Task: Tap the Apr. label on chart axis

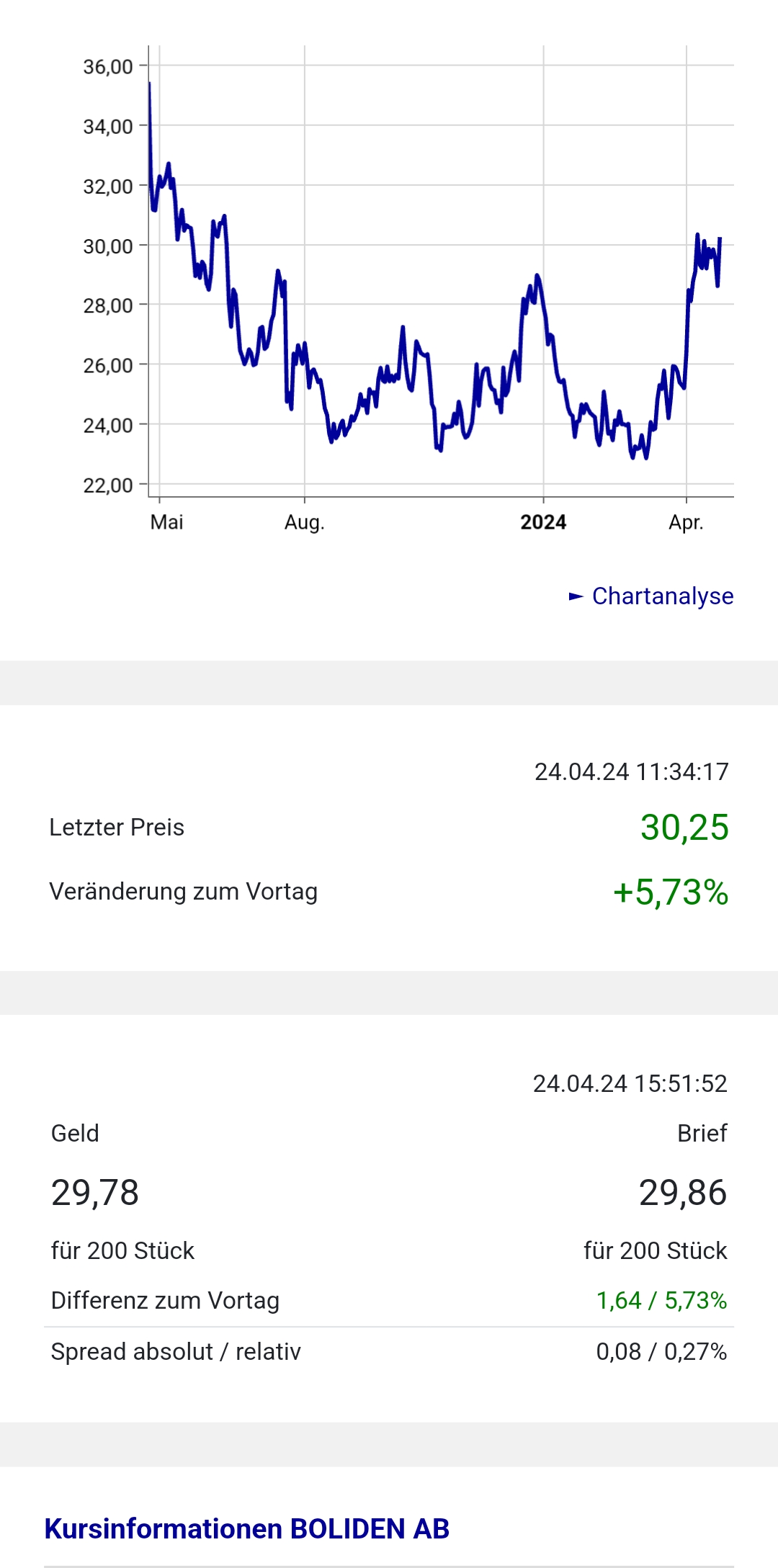Action: [685, 522]
